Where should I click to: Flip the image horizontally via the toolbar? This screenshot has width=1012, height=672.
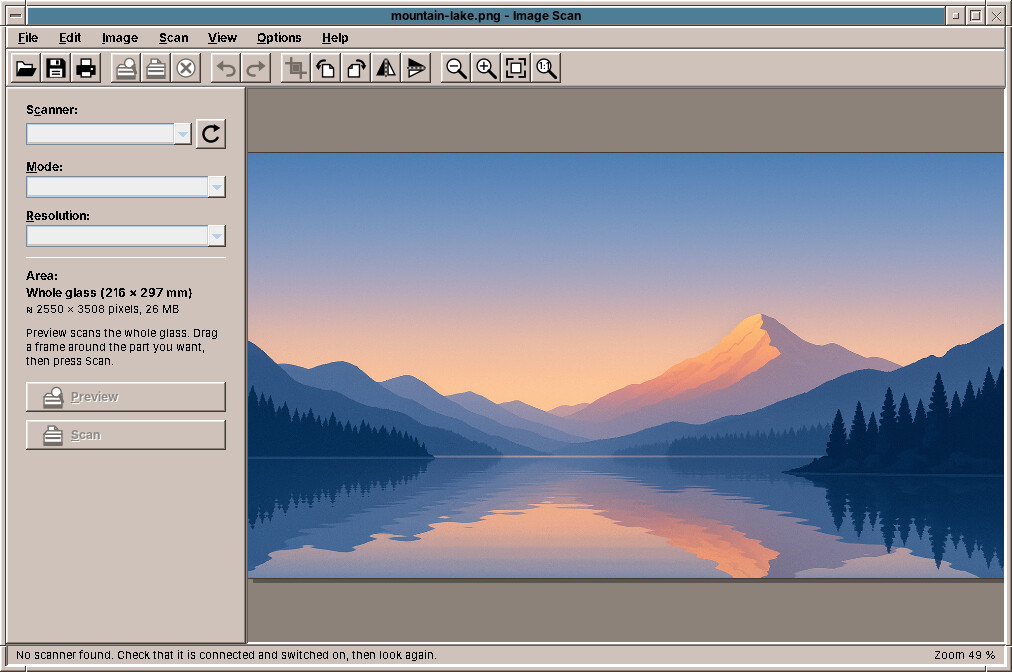click(386, 68)
